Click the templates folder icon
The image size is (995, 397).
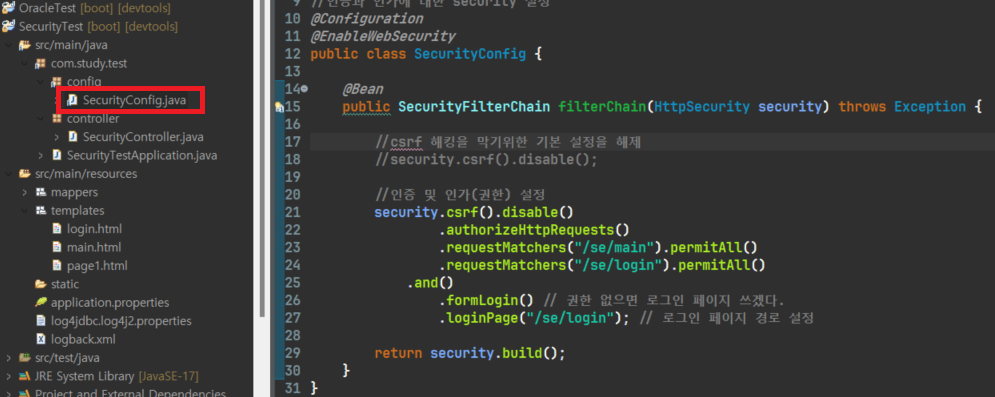pos(41,211)
